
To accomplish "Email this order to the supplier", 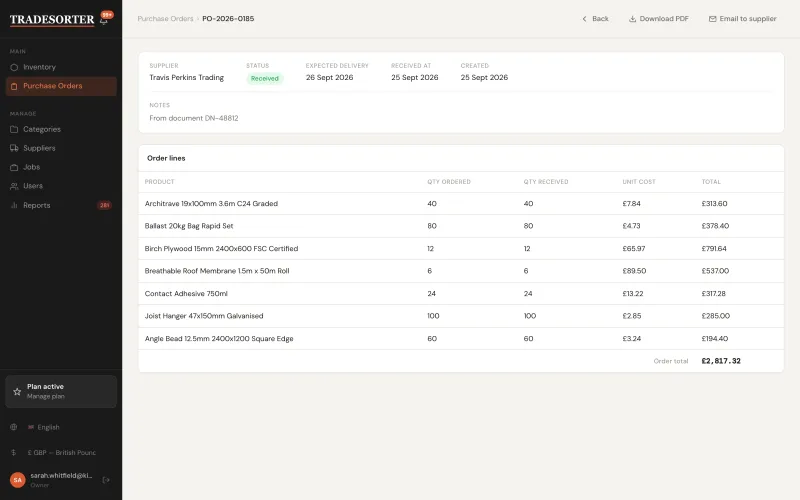I will pyautogui.click(x=742, y=19).
